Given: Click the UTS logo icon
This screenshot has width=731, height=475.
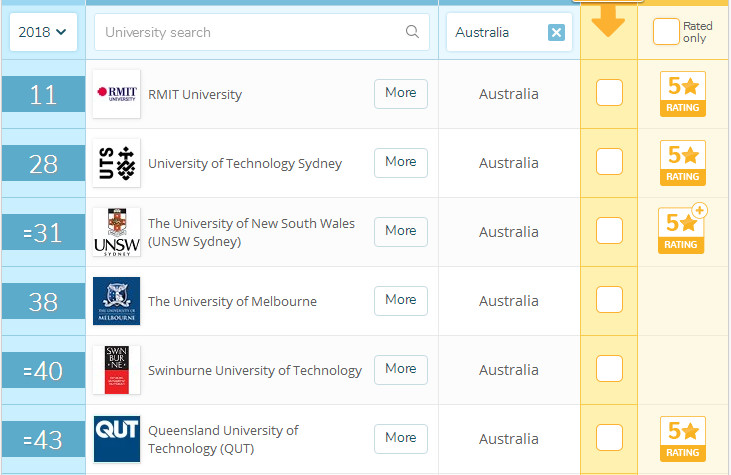Looking at the screenshot, I should click(x=116, y=163).
